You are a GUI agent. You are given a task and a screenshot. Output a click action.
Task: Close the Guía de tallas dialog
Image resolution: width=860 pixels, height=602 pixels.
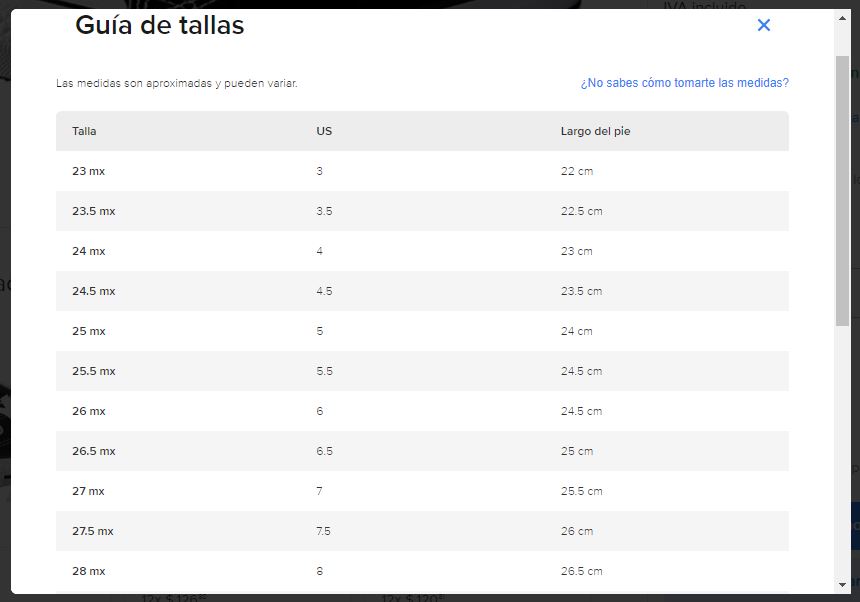(x=764, y=25)
